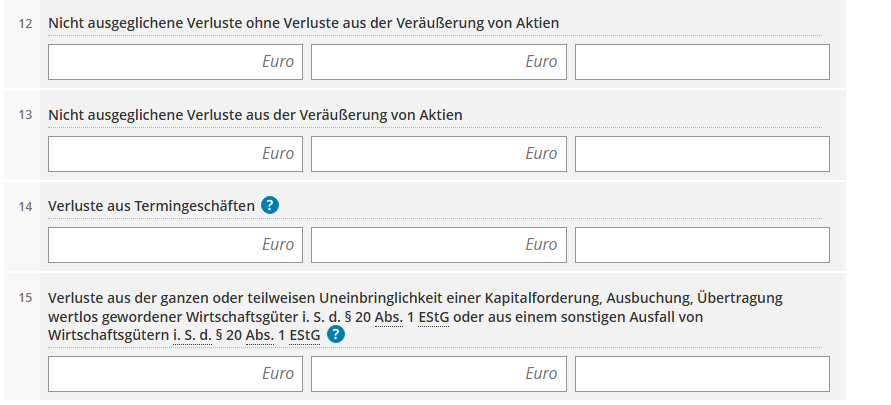Select second Euro field under Termingeschäften

click(439, 245)
